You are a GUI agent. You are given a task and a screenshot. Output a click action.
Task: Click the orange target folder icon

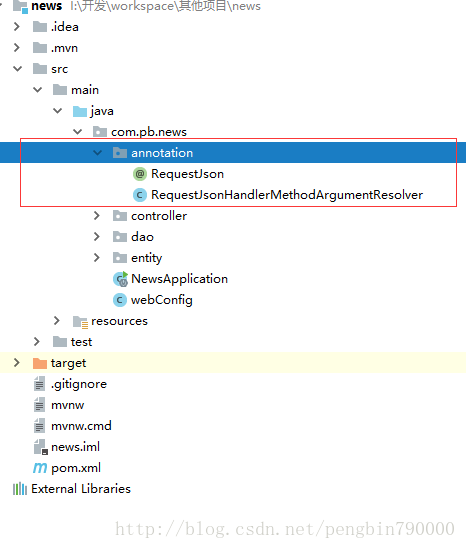click(x=40, y=363)
